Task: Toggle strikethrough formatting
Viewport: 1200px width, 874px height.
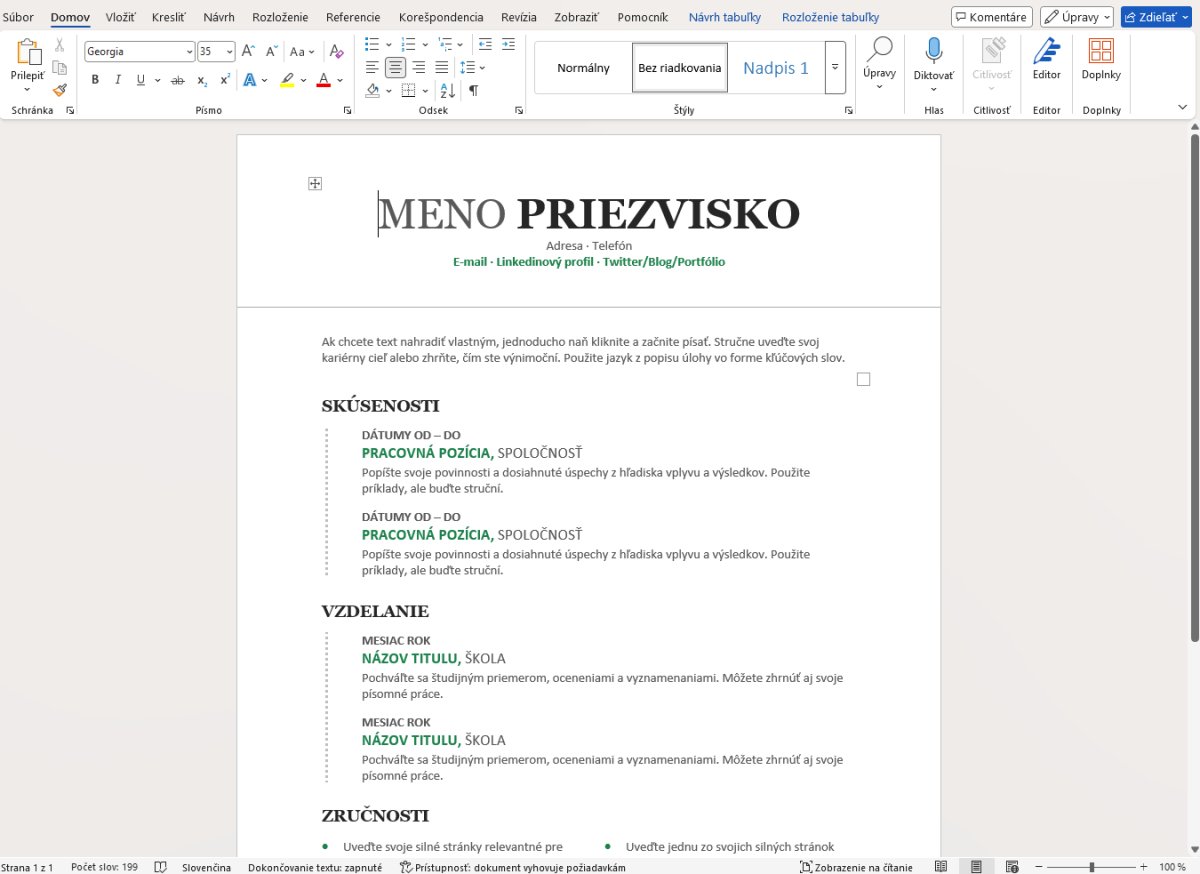Action: click(178, 80)
